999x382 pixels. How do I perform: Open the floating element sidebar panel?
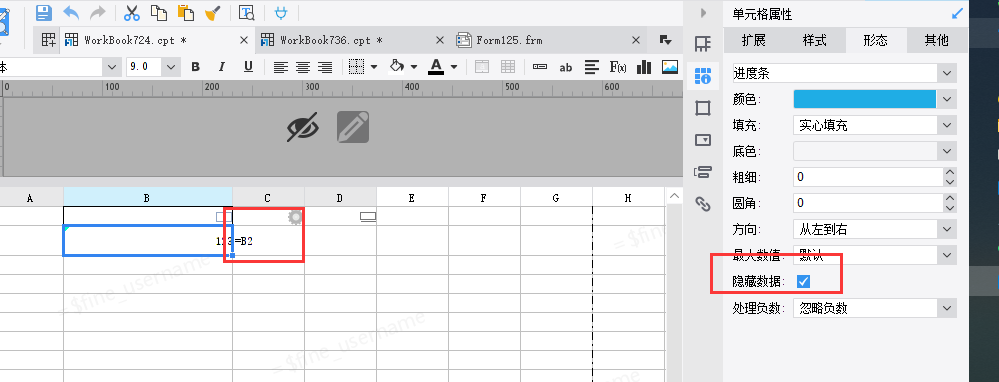pyautogui.click(x=703, y=108)
